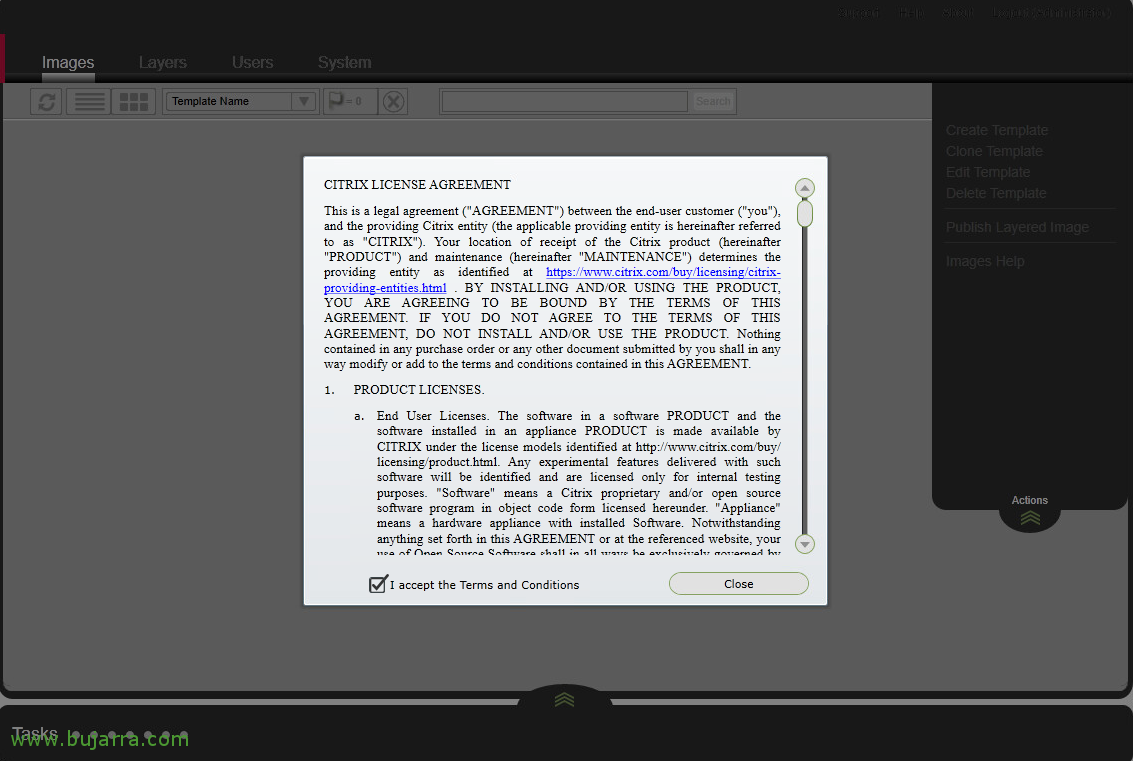
Task: Switch to list view layout
Action: 89,102
